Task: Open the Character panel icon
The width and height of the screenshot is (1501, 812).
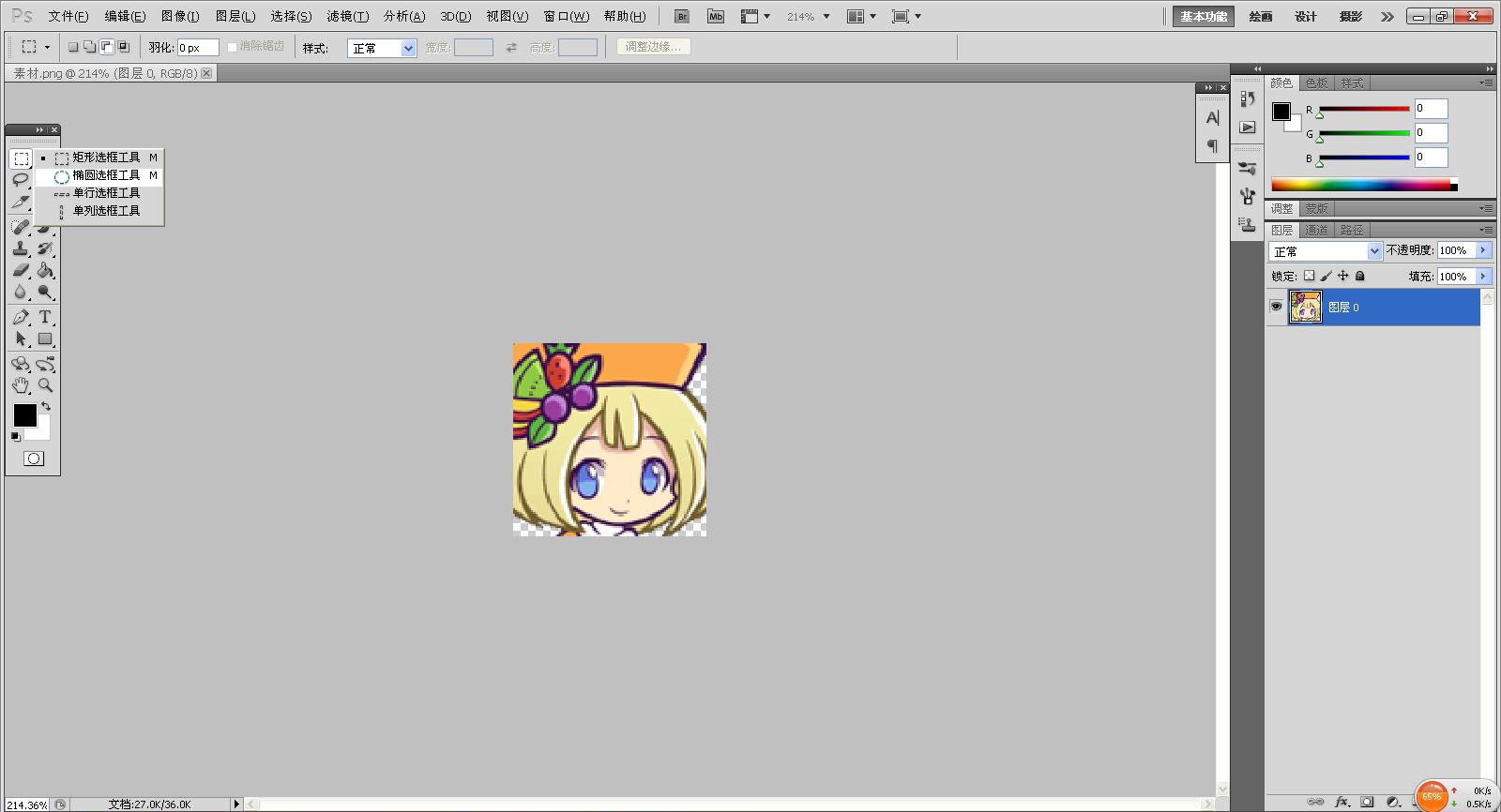Action: coord(1212,118)
